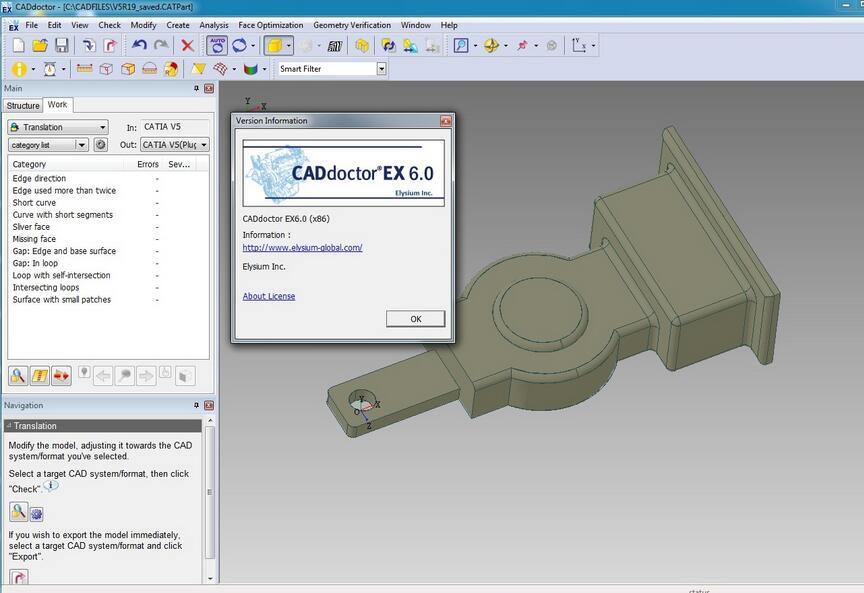
Task: Open the elysium-global.com link
Action: [303, 248]
